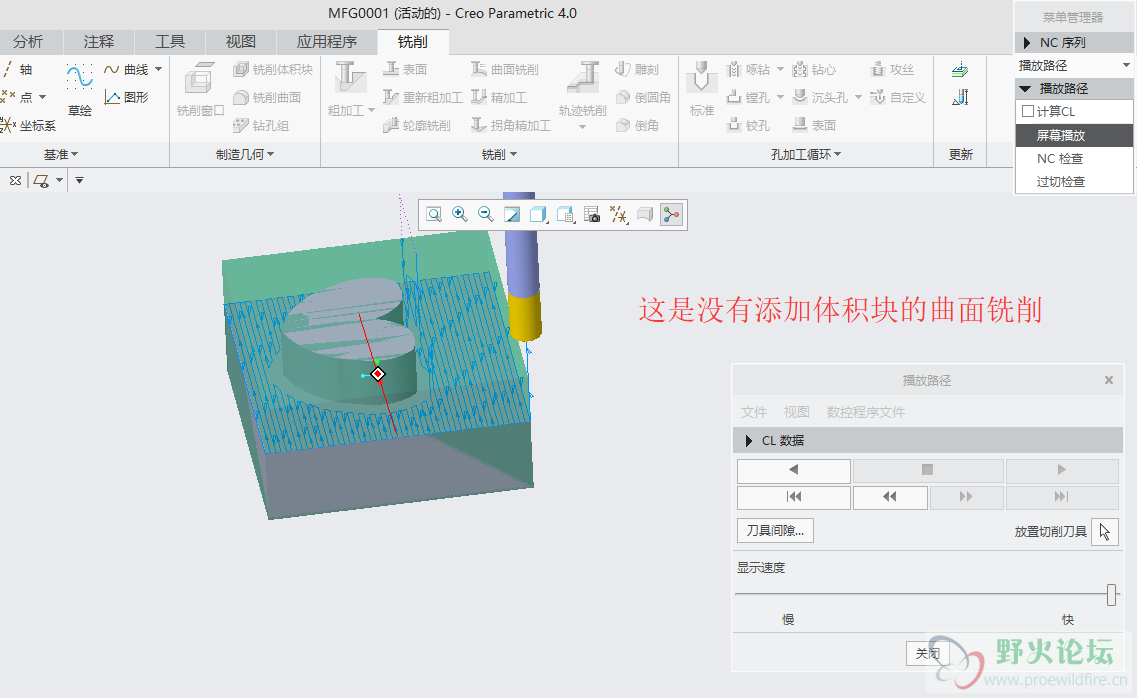This screenshot has height=698, width=1137.
Task: Switch to the 分析 ribbon tab
Action: (x=28, y=42)
